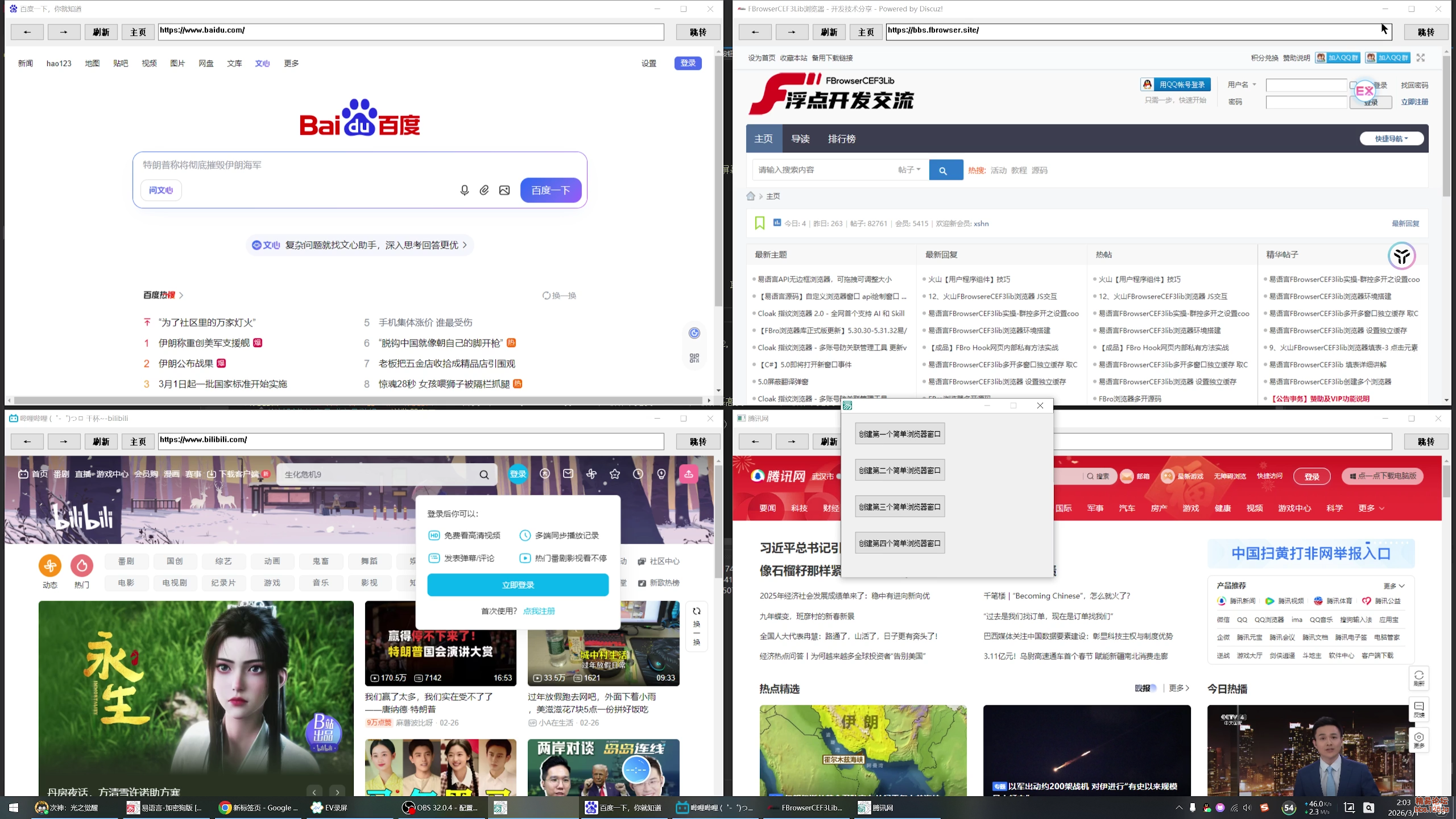The image size is (1456, 819).
Task: Open 更多 link beside 热点精选 on Tencent
Action: point(1179,688)
